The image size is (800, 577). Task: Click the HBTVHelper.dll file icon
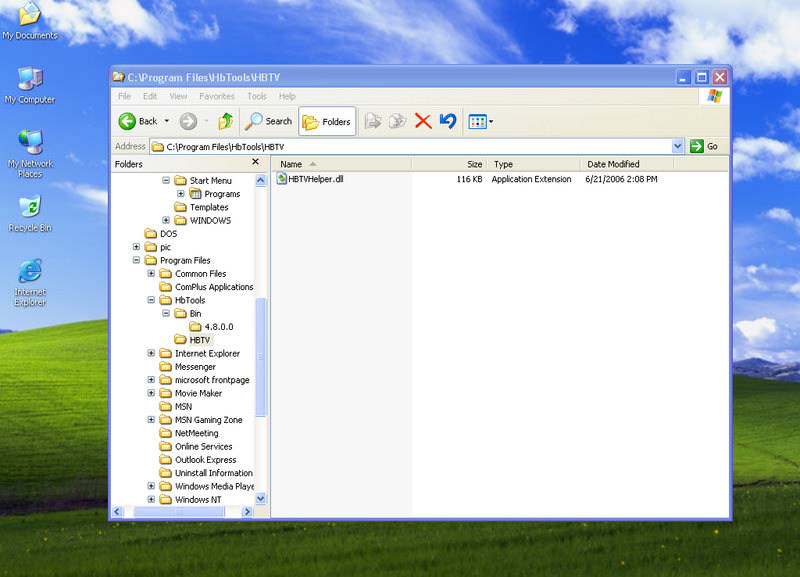pyautogui.click(x=281, y=179)
